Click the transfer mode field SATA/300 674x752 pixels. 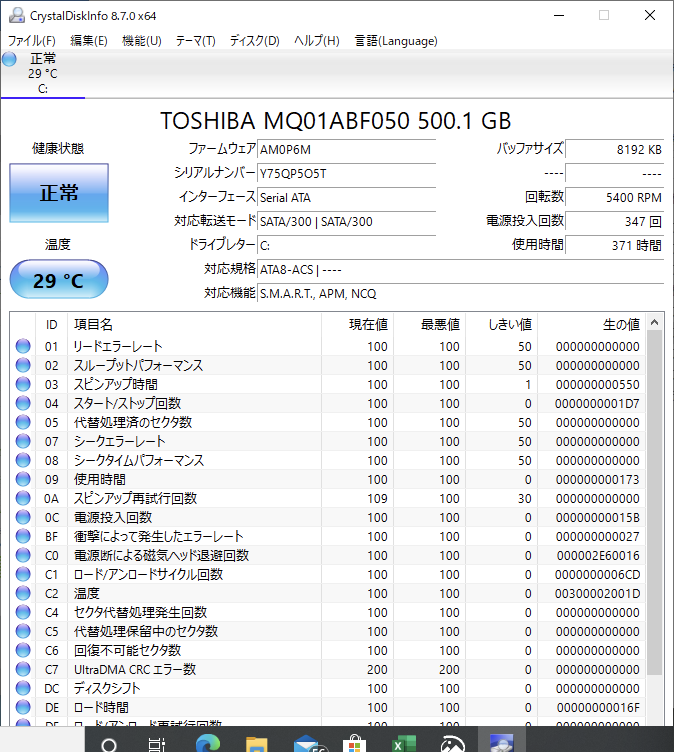click(346, 222)
